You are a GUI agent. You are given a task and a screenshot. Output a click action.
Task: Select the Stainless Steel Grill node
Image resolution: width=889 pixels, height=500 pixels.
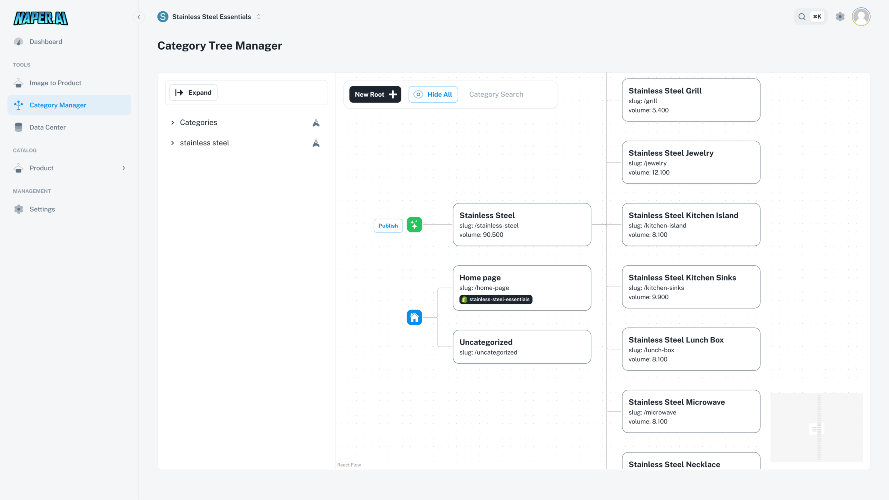(691, 100)
